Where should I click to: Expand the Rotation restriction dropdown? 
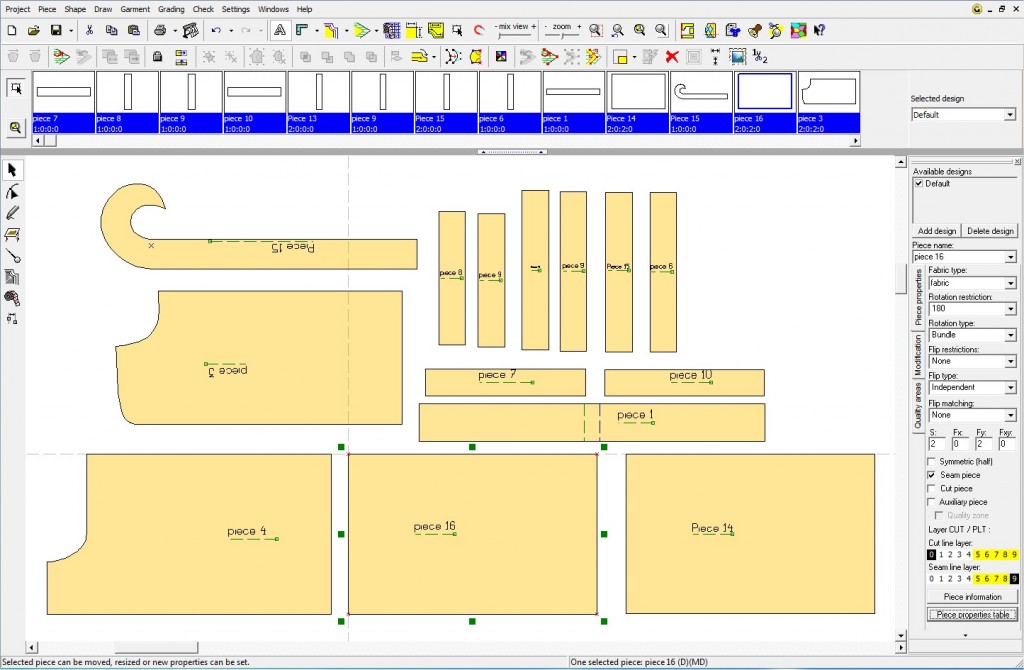pos(1010,309)
